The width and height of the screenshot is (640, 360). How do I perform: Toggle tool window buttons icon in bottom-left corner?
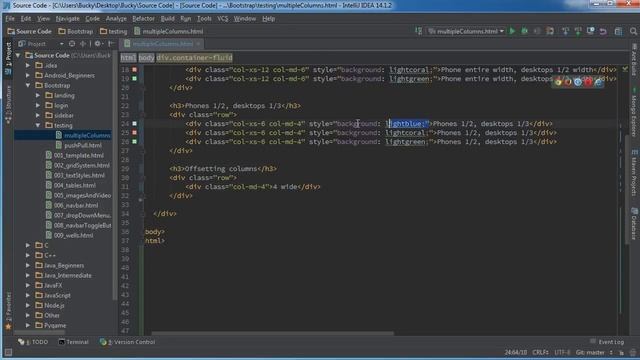click(8, 352)
